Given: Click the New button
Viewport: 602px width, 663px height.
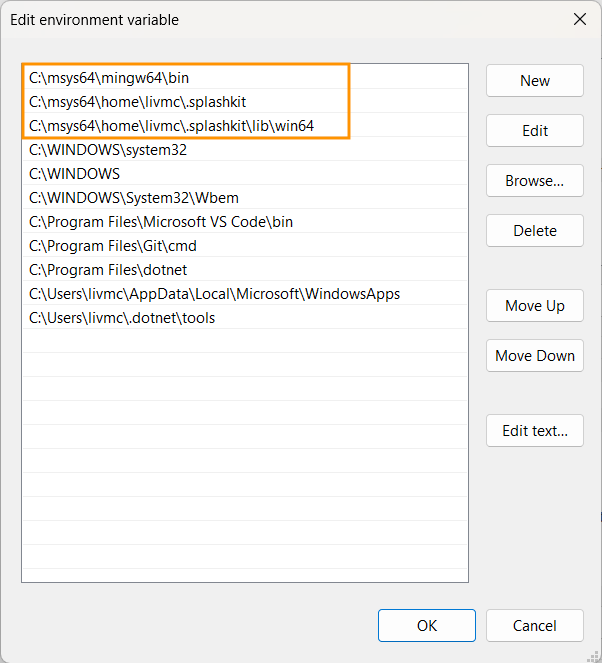Looking at the screenshot, I should coord(534,81).
